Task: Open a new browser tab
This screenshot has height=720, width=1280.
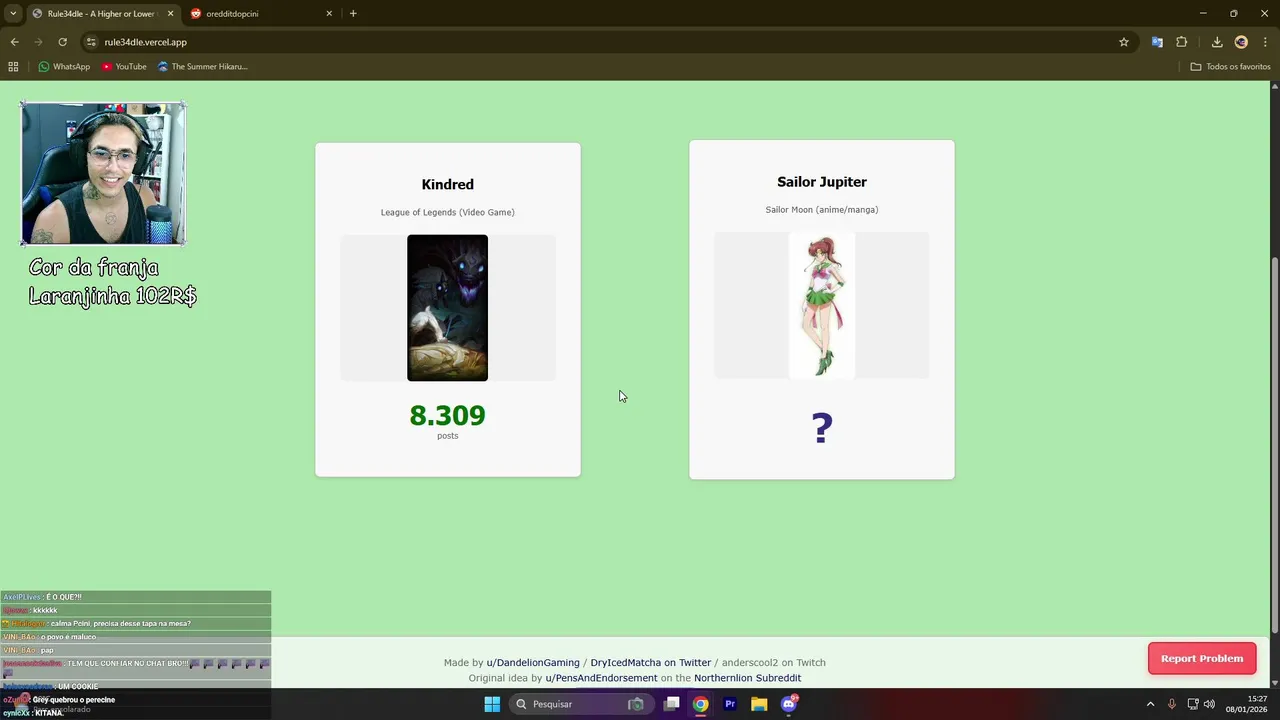Action: pos(353,14)
